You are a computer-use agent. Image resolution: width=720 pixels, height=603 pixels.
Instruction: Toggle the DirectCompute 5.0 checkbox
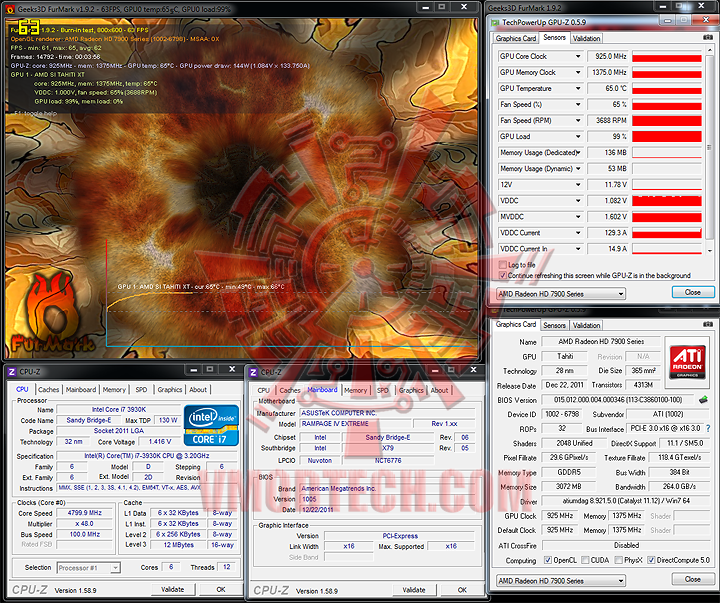click(x=651, y=560)
